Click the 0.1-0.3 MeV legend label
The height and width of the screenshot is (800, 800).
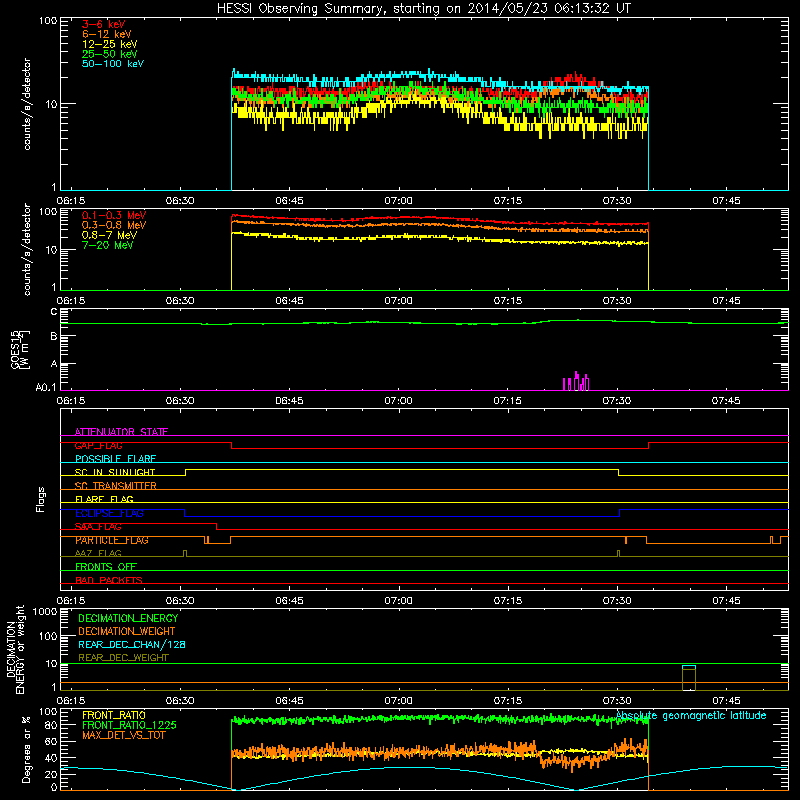click(x=114, y=215)
